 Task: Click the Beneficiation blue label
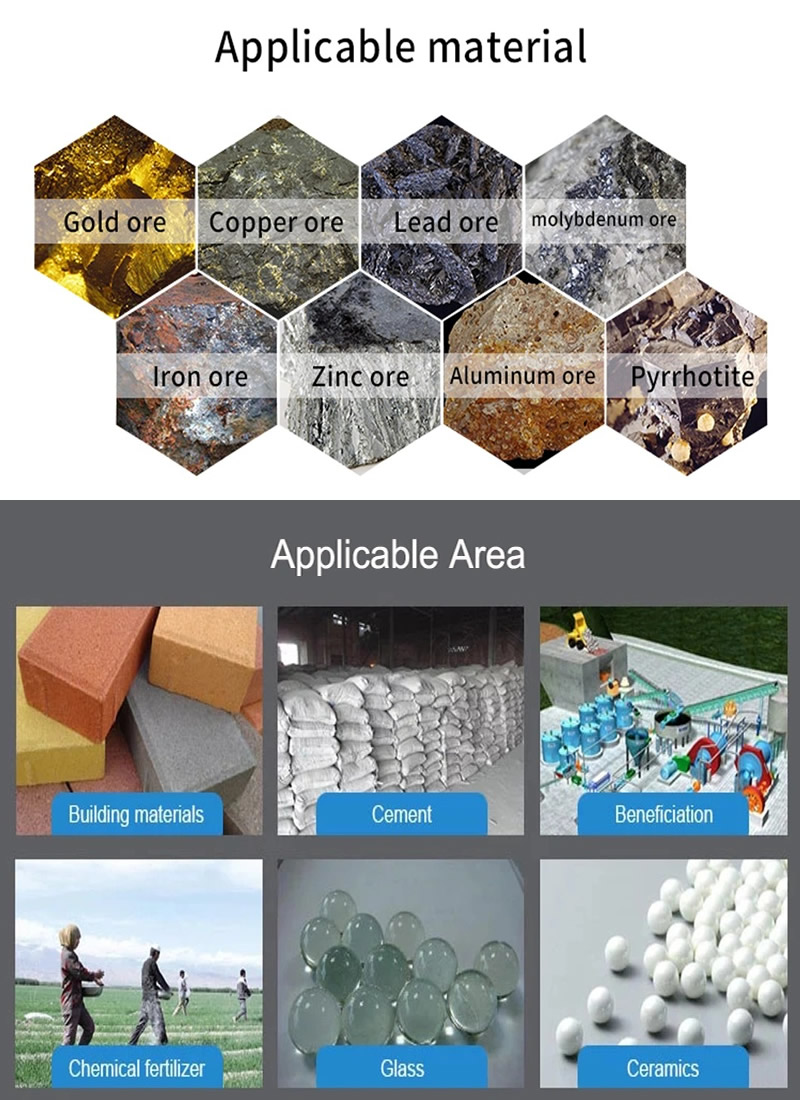663,814
